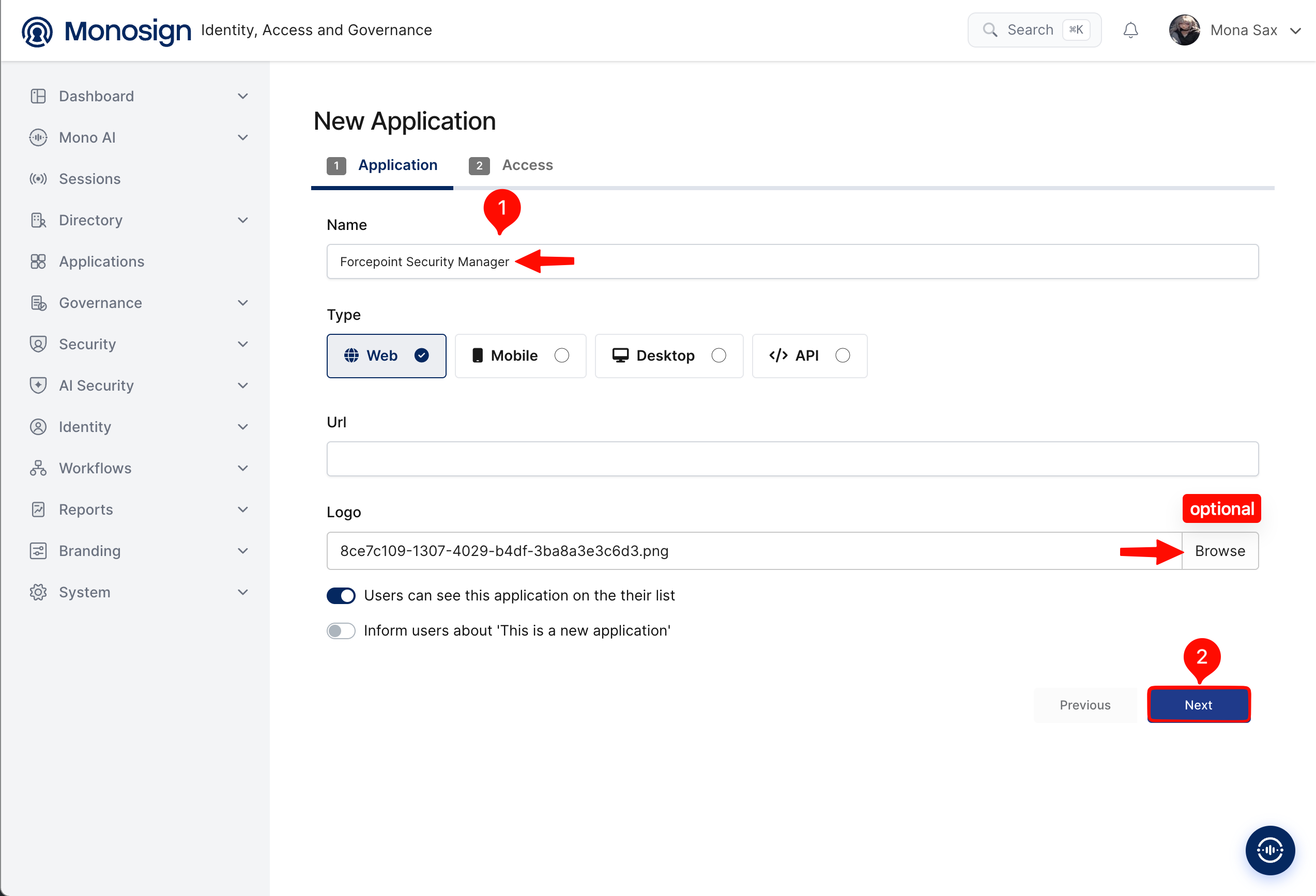Expand the Mono AI menu chevron
Screen dimensions: 1316x896
(x=243, y=137)
